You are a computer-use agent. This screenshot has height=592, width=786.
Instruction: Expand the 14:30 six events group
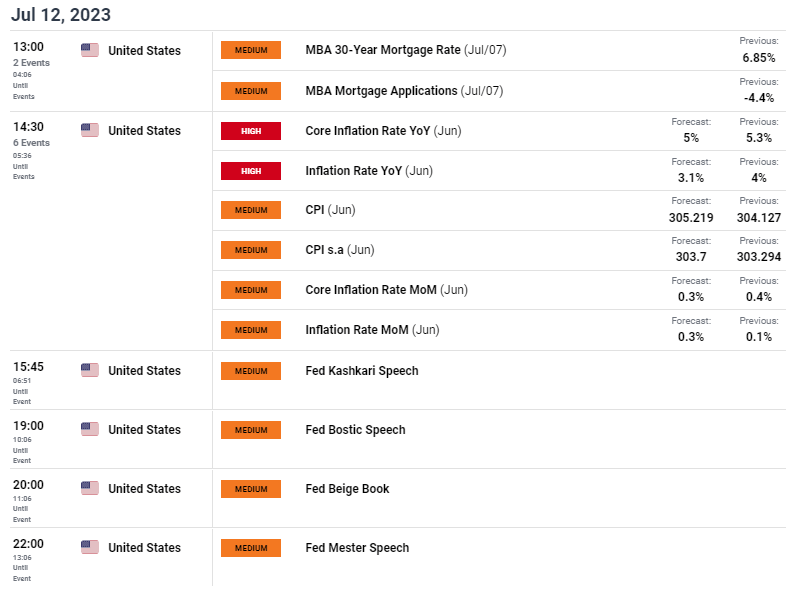(31, 143)
